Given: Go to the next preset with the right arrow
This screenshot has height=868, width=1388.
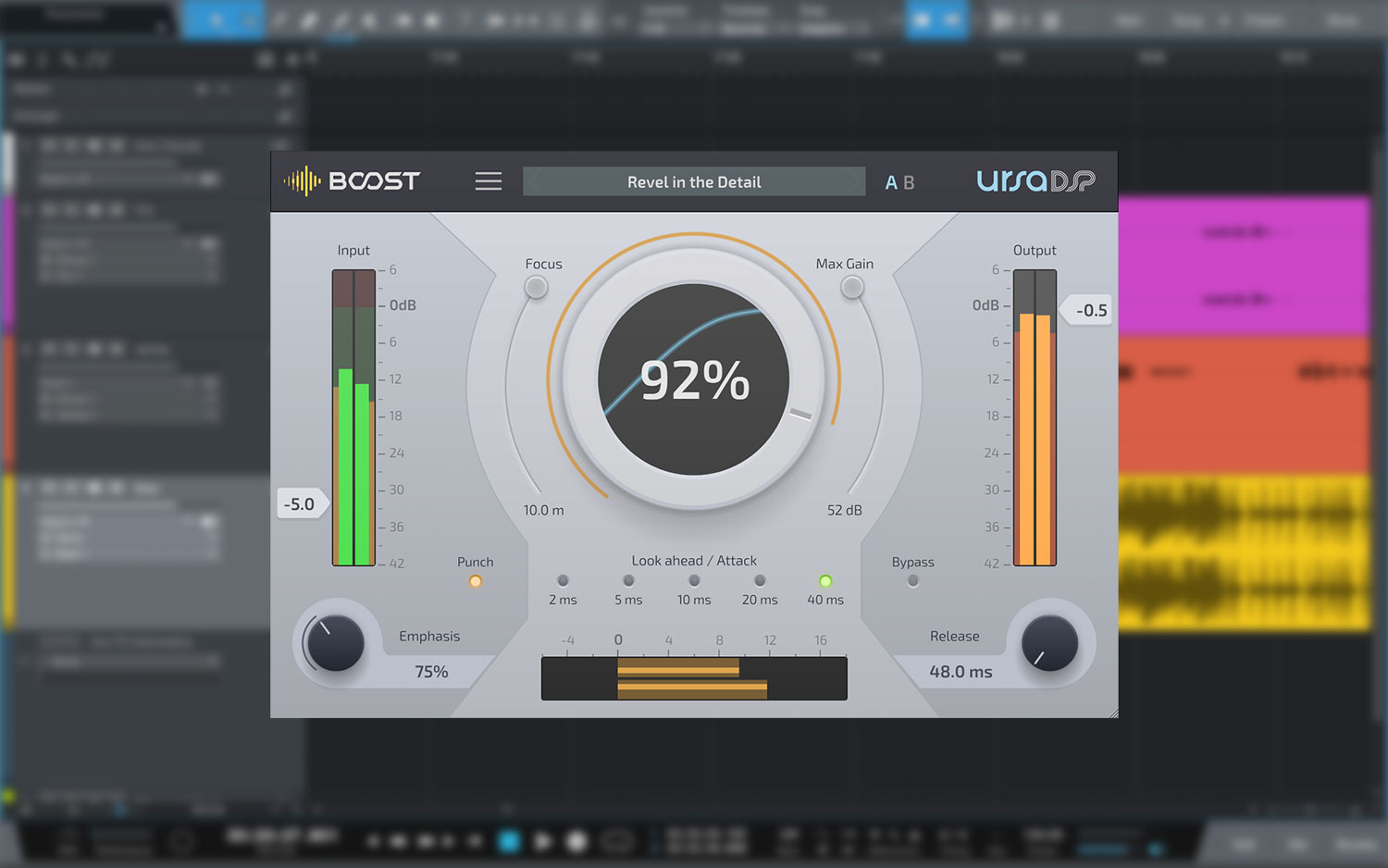Looking at the screenshot, I should click(x=856, y=181).
